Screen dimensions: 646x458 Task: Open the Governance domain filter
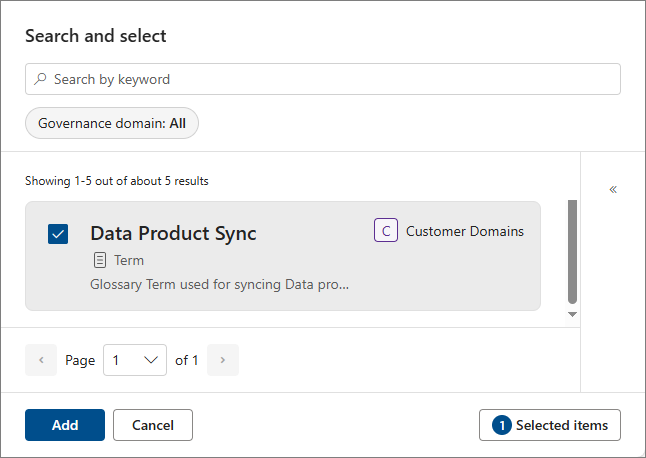[112, 123]
